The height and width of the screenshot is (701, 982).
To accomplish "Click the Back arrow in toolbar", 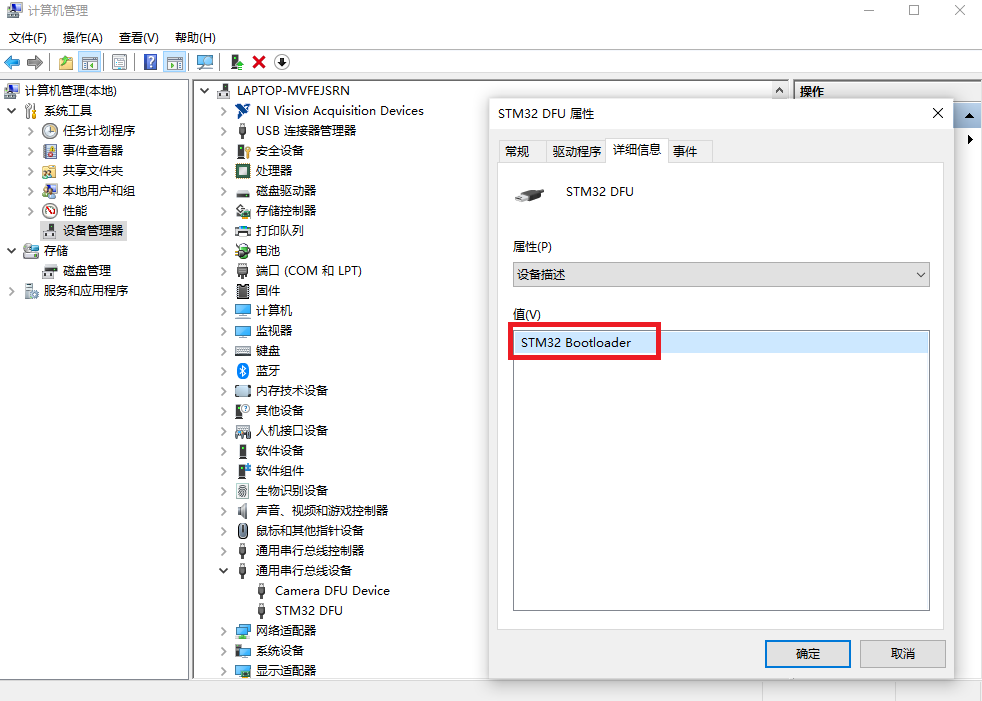I will [x=12, y=62].
